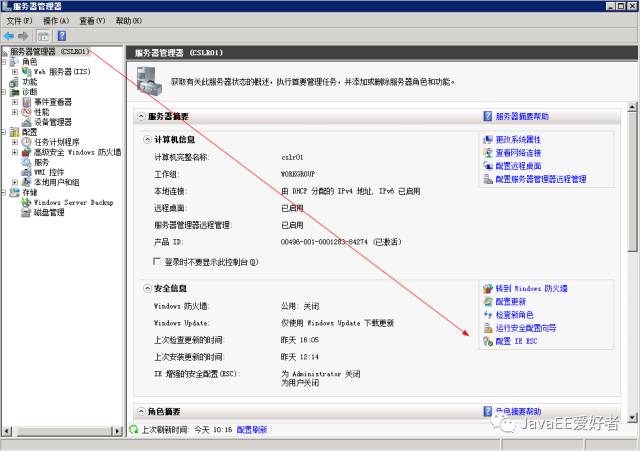Click the 配置远程桌面 icon
The image size is (640, 451).
[x=488, y=166]
